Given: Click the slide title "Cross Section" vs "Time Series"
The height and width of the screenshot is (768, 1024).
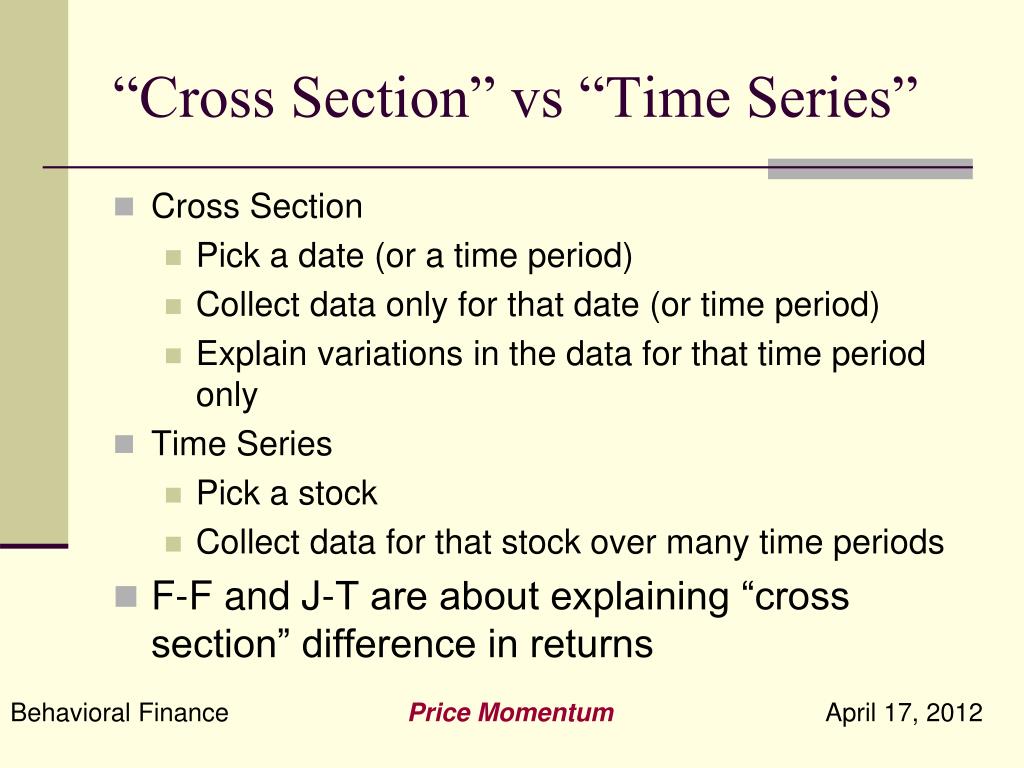Looking at the screenshot, I should click(x=516, y=98).
